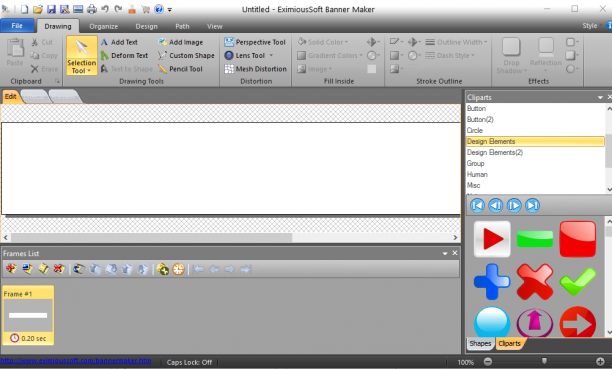Open the Cliparts panel options arrow
Image resolution: width=612 pixels, height=369 pixels.
(x=600, y=97)
